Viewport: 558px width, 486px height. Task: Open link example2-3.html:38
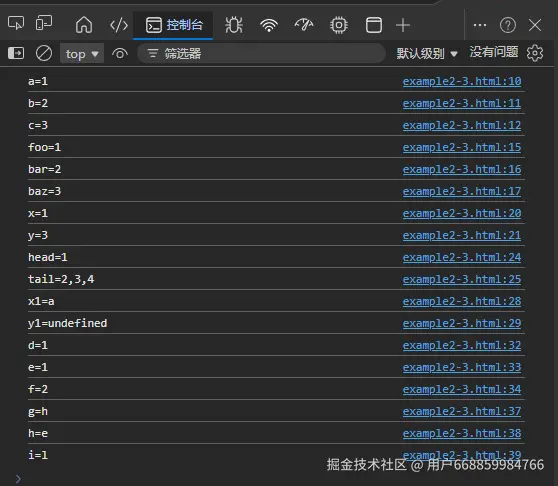(462, 433)
